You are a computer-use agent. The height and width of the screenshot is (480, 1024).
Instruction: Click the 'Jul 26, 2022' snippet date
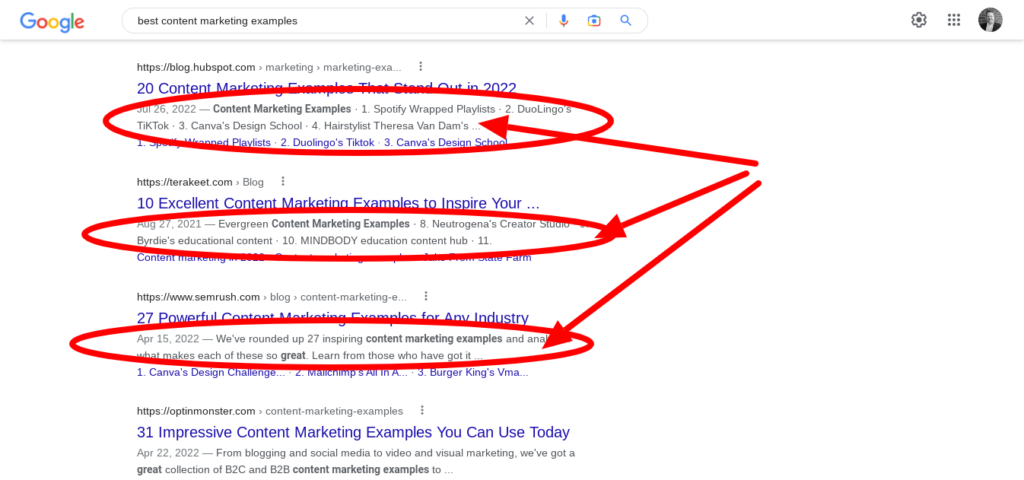(x=167, y=109)
